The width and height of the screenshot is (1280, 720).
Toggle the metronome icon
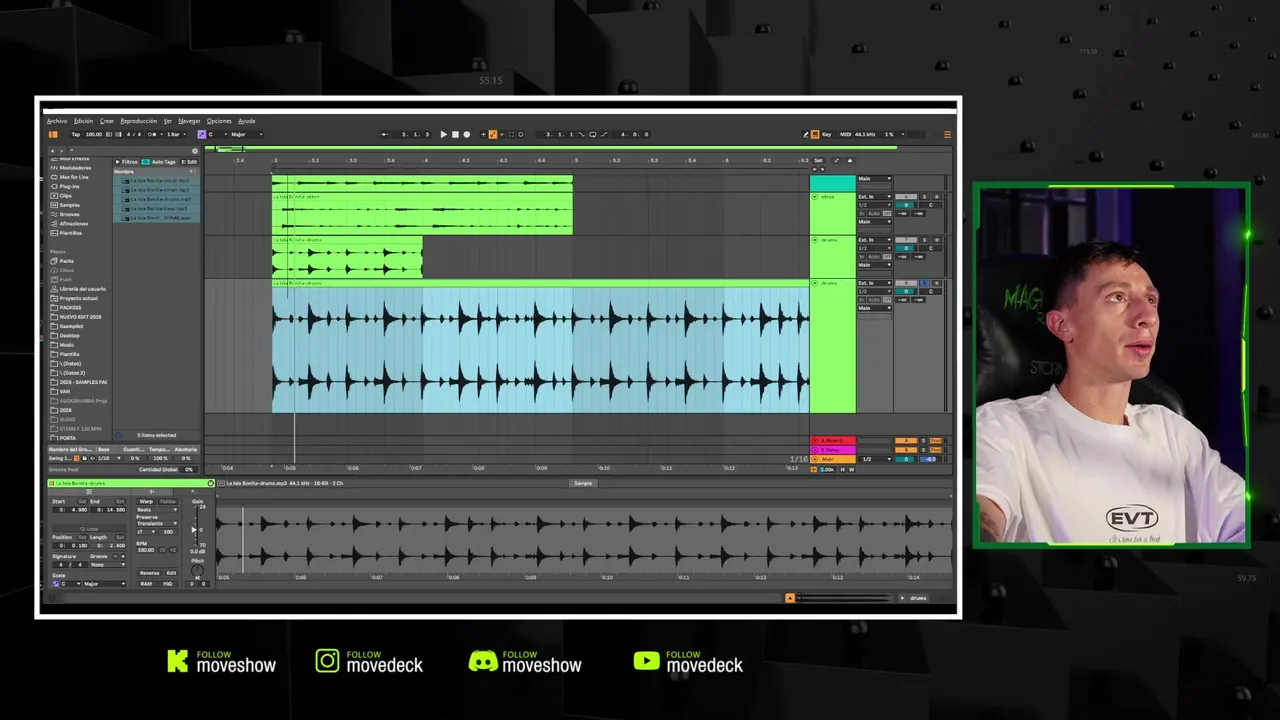click(x=152, y=134)
